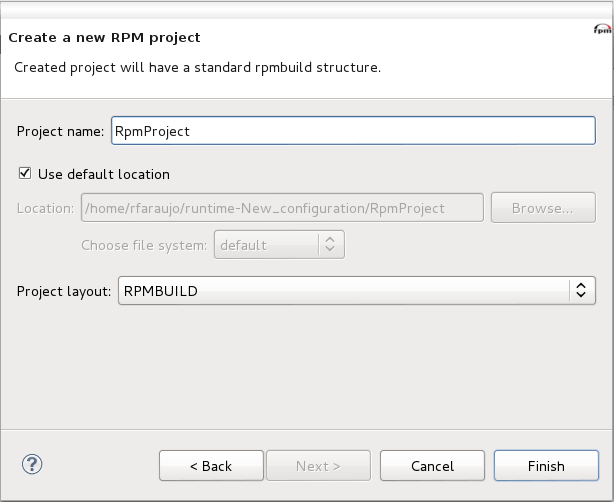Open the Choose file system default dropdown
The image size is (614, 502).
click(279, 245)
